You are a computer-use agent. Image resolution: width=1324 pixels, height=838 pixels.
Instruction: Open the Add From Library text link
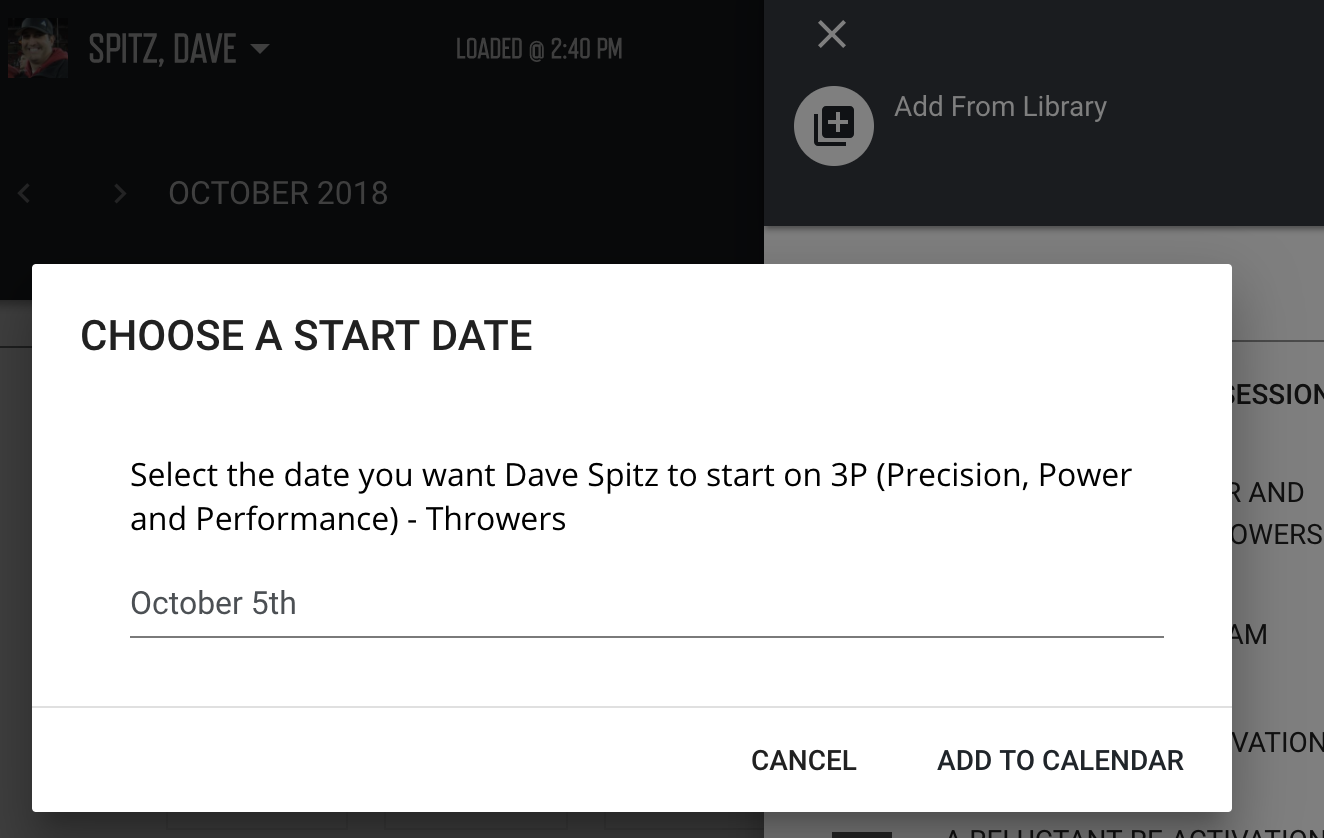(1000, 107)
